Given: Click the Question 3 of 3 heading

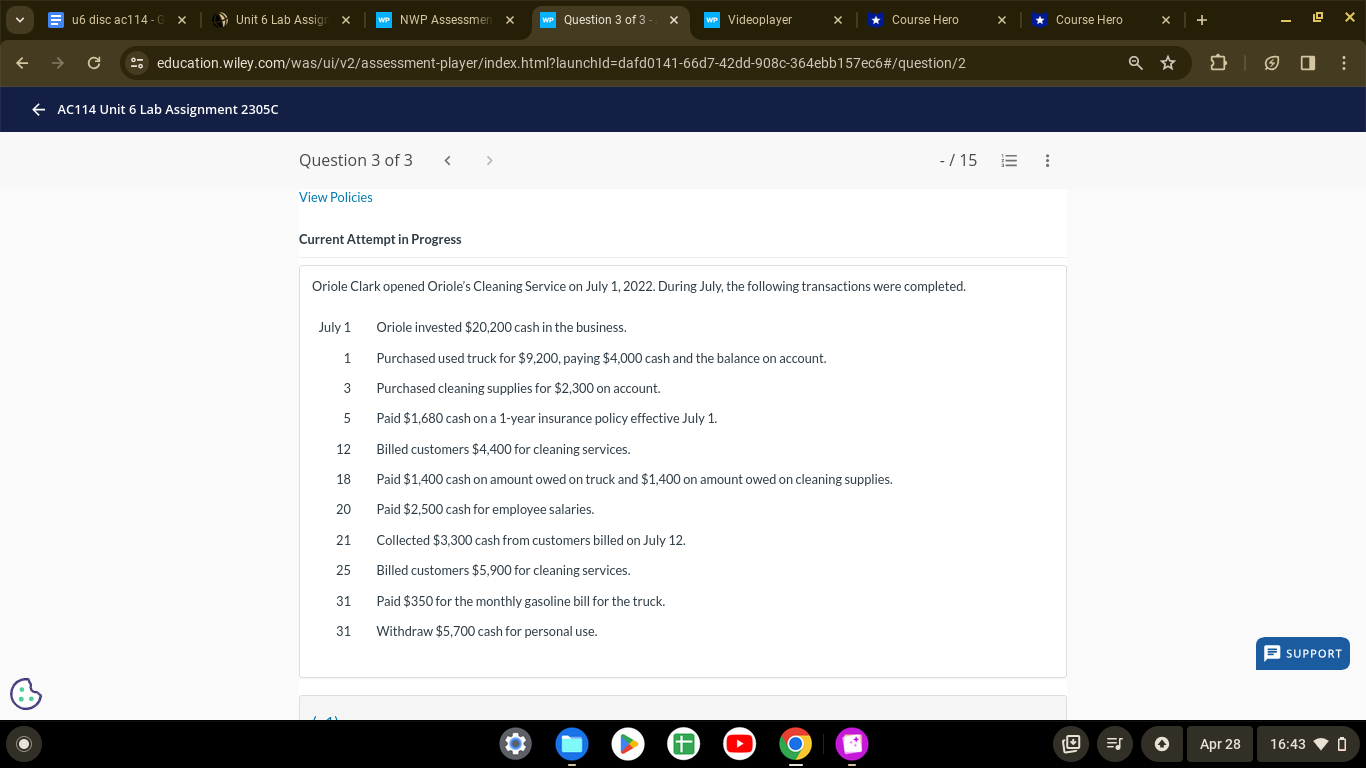Looking at the screenshot, I should click(x=356, y=160).
